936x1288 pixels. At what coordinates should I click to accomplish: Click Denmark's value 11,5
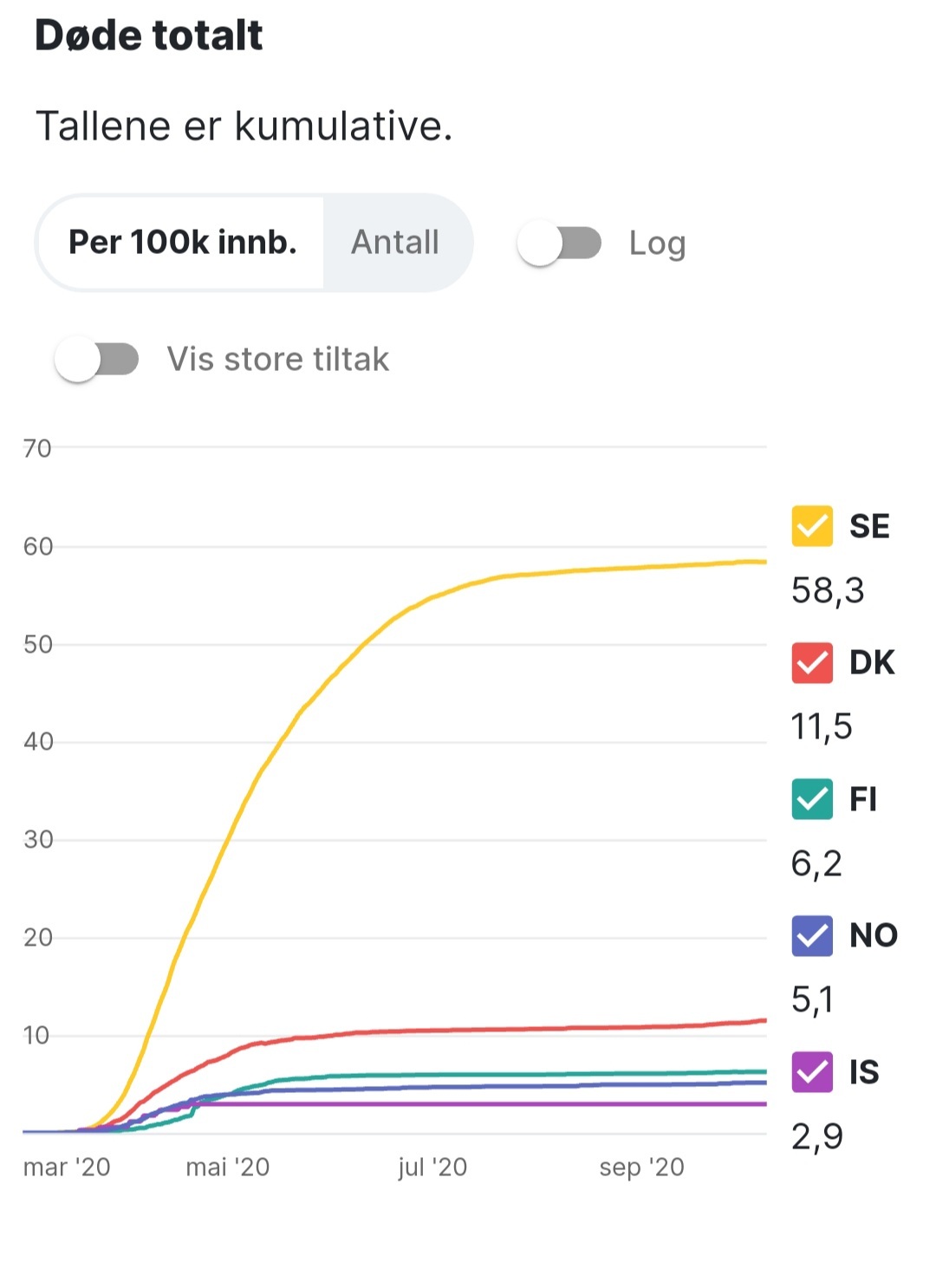coord(822,726)
